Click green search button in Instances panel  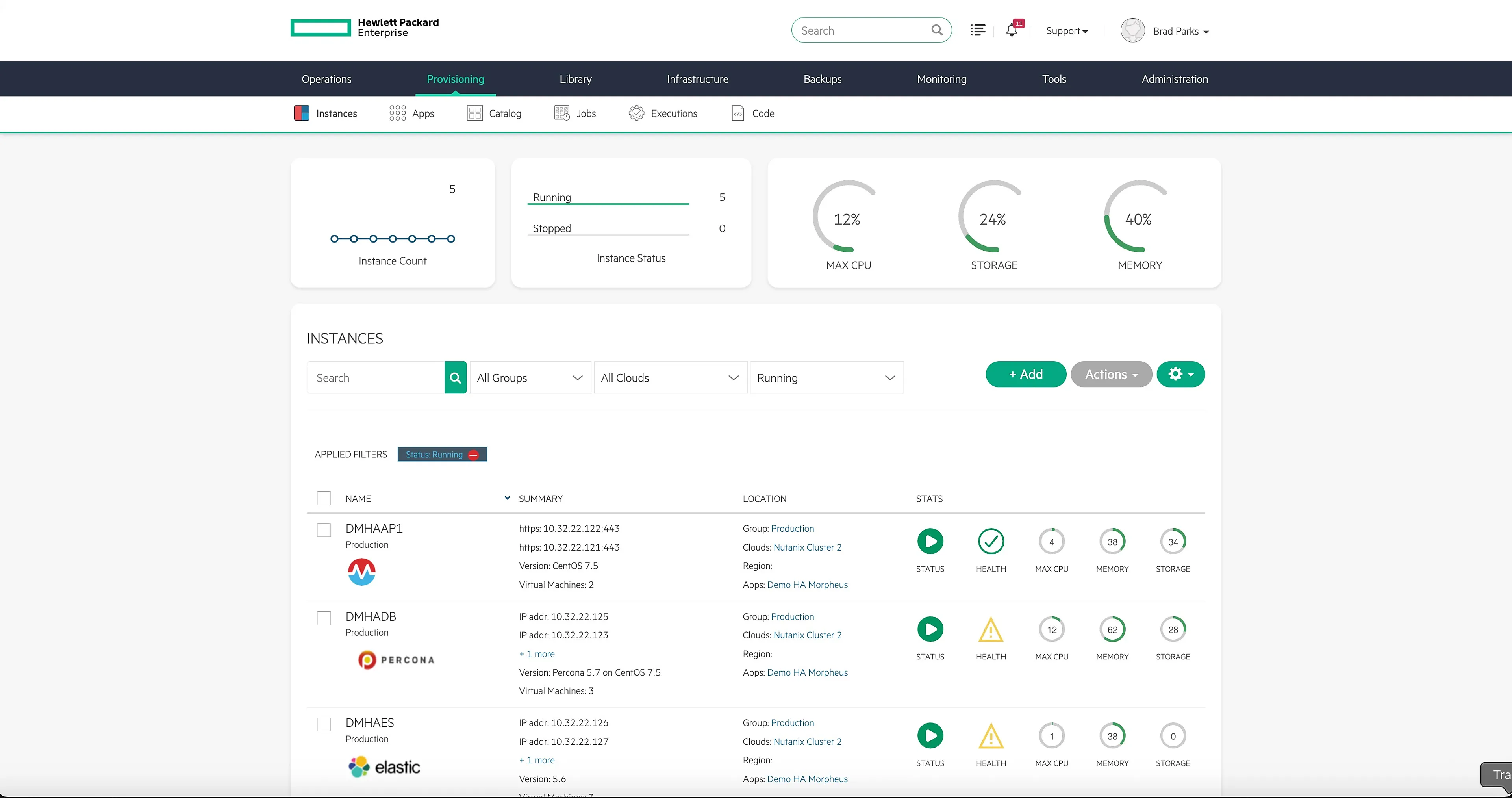tap(456, 378)
